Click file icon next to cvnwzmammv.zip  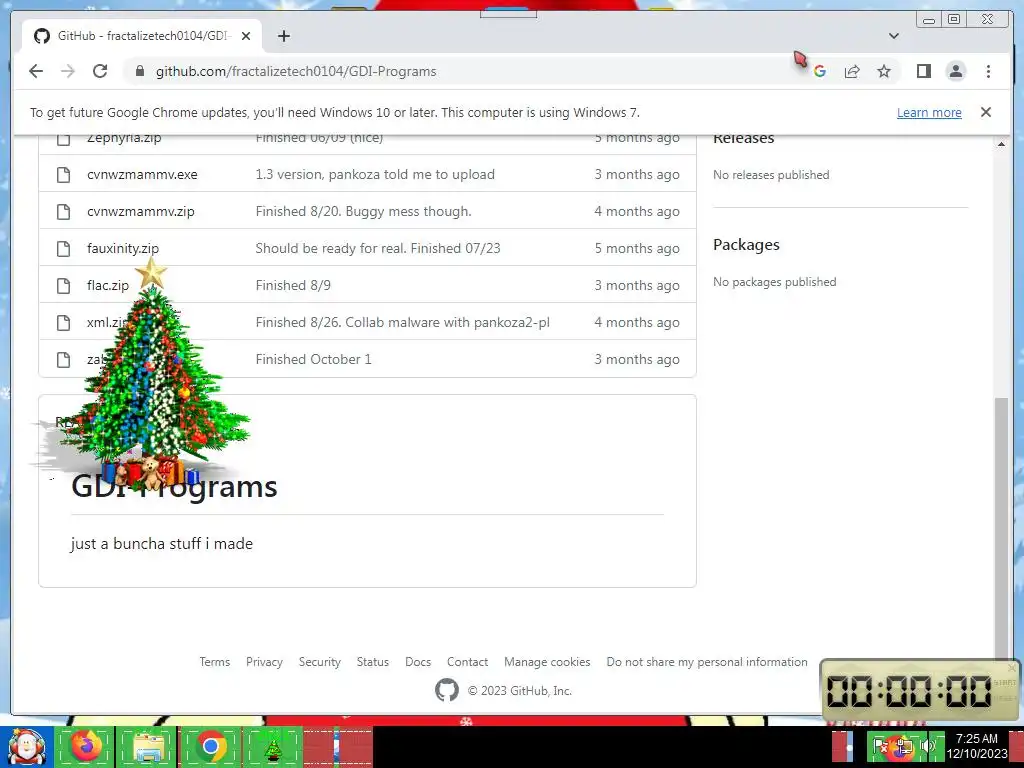tap(63, 212)
